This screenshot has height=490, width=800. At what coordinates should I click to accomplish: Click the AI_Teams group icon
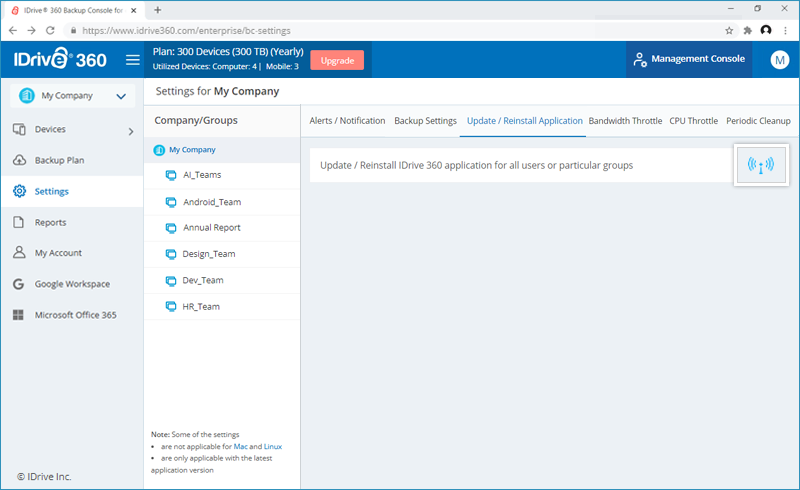[171, 175]
